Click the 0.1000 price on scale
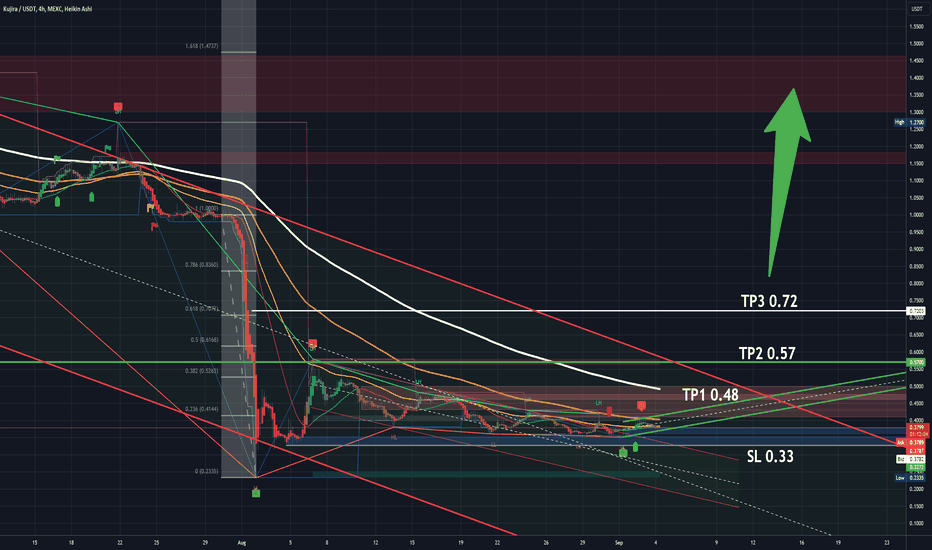 (x=917, y=524)
